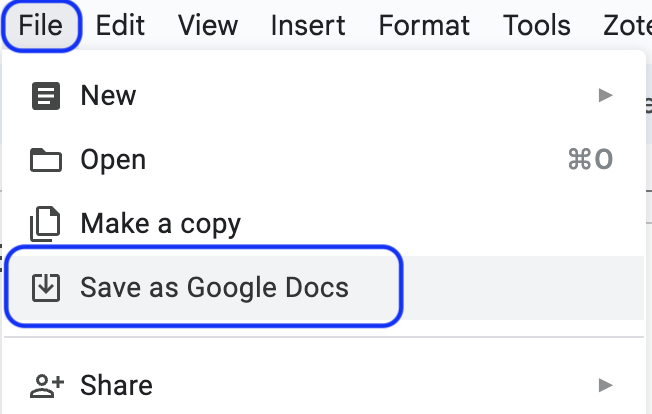The width and height of the screenshot is (652, 414).
Task: Open the partially visible Zotero menu
Action: 627,25
